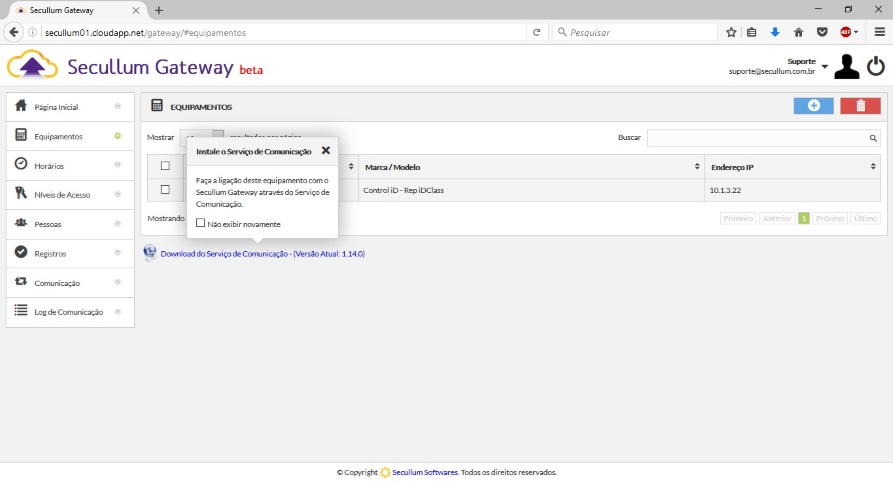Image resolution: width=893 pixels, height=483 pixels.
Task: Check the Control iD equipment row checkbox
Action: 166,189
